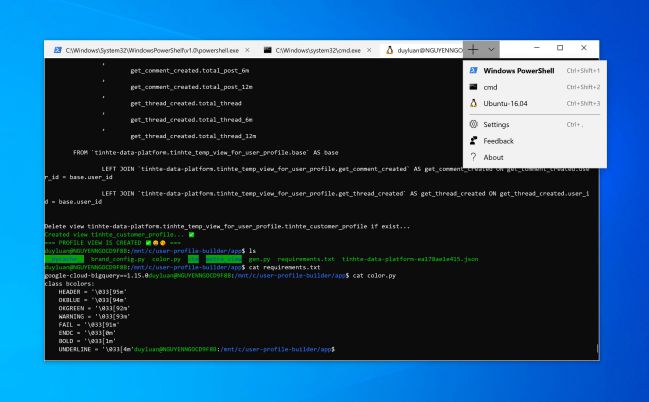Choose cmd from the dropdown menu

coord(535,87)
